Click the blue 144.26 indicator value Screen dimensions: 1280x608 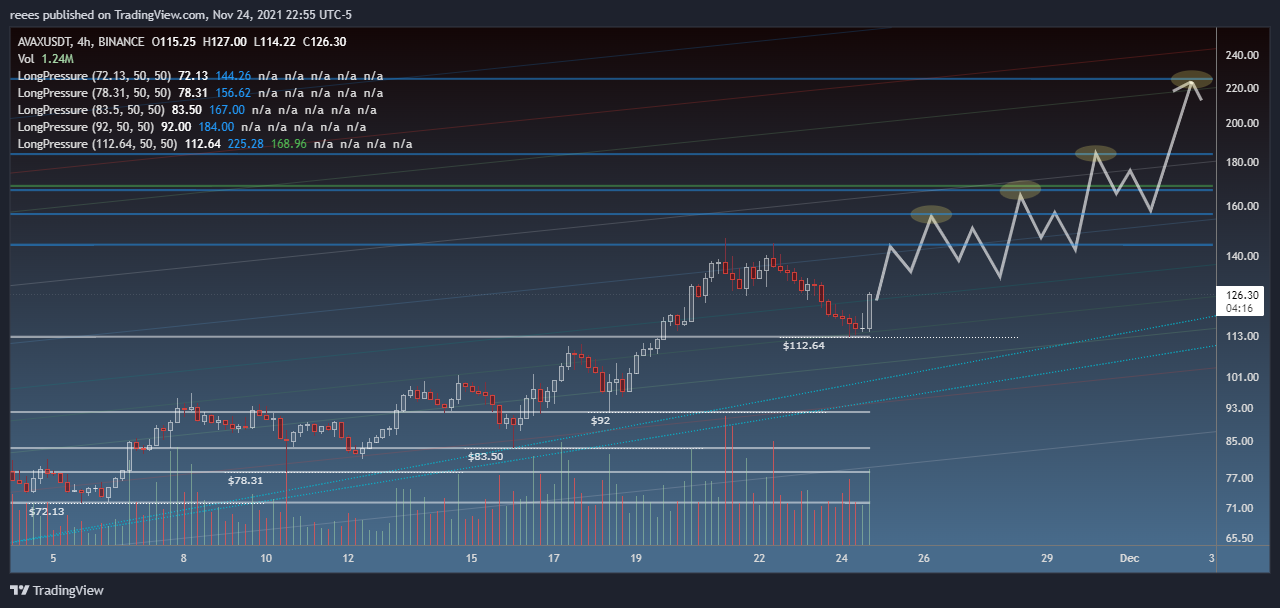[x=232, y=76]
